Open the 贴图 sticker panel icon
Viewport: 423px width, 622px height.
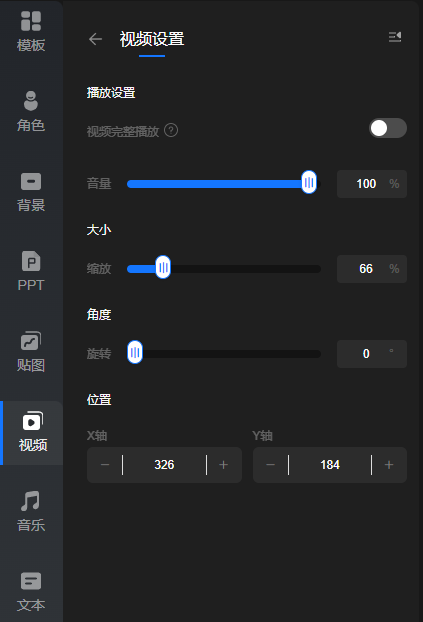coord(31,352)
